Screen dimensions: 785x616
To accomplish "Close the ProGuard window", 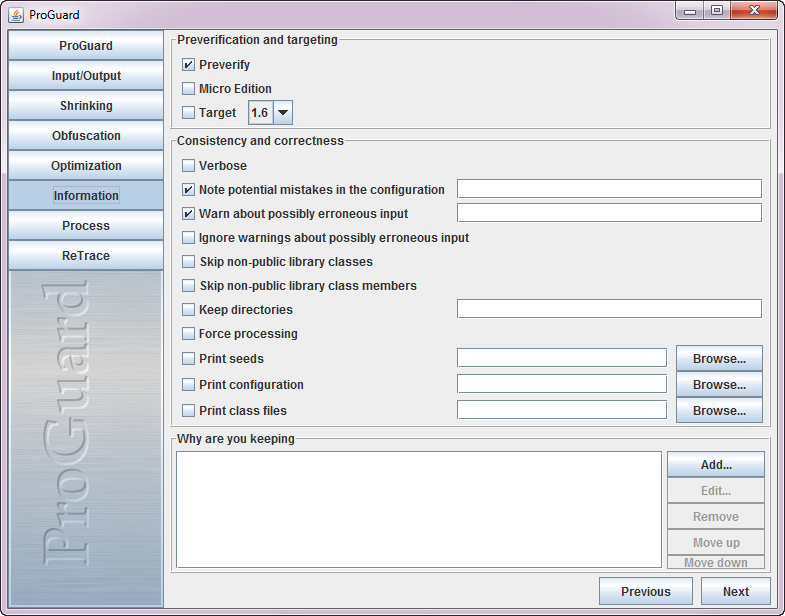I will coord(754,11).
